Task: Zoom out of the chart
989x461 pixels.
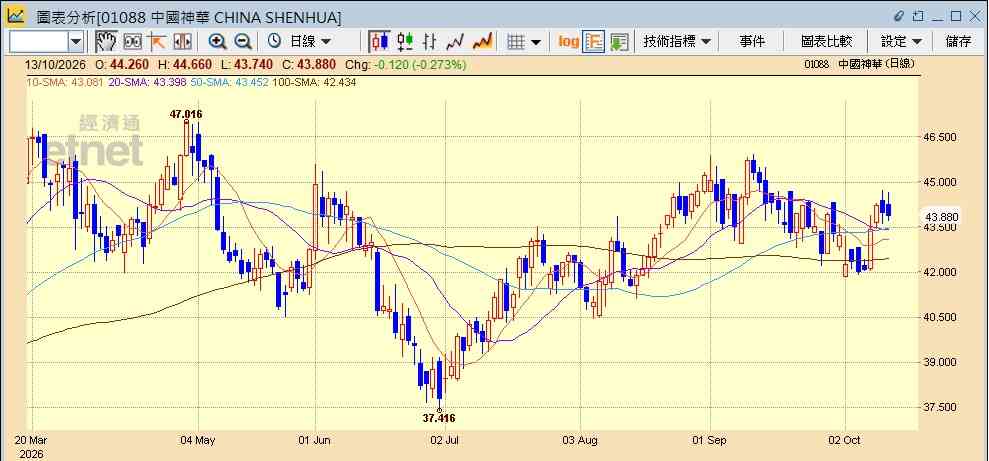Action: [x=243, y=42]
